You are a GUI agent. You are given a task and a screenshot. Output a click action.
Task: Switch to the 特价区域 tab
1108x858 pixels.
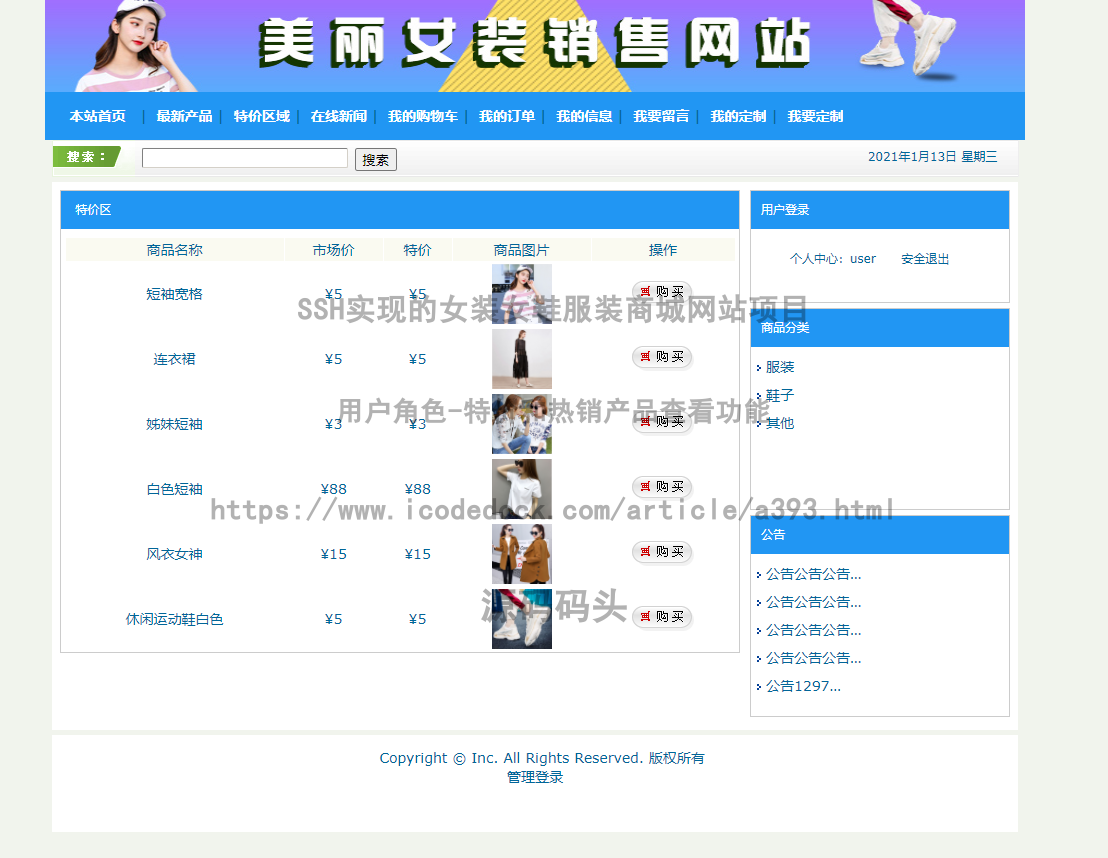click(259, 116)
